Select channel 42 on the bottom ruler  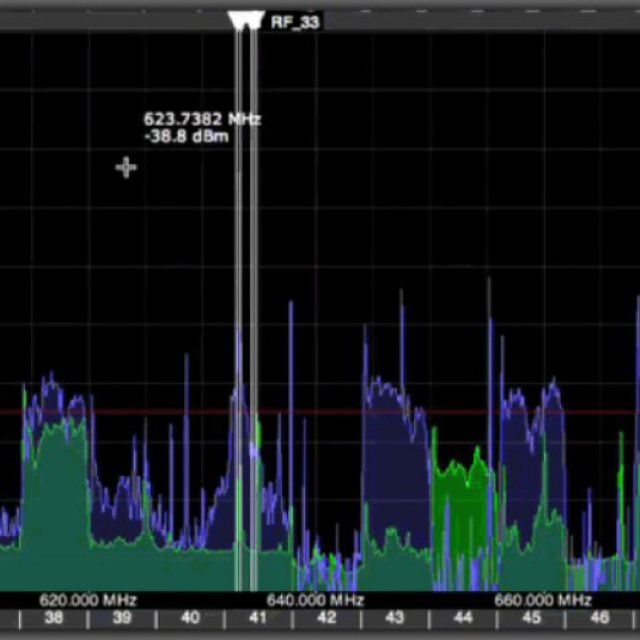(x=327, y=618)
